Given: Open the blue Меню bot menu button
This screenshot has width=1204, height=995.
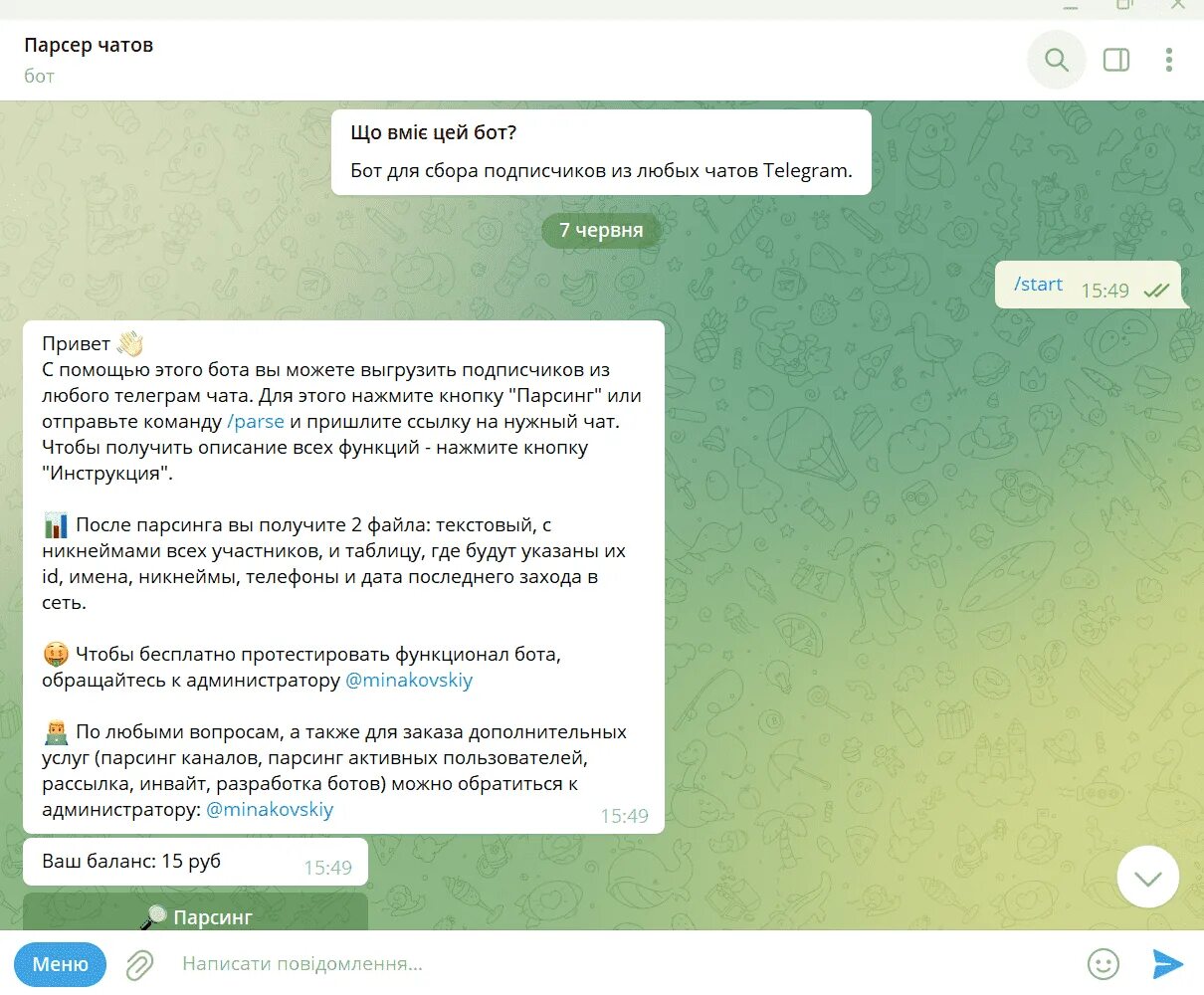Looking at the screenshot, I should 61,964.
